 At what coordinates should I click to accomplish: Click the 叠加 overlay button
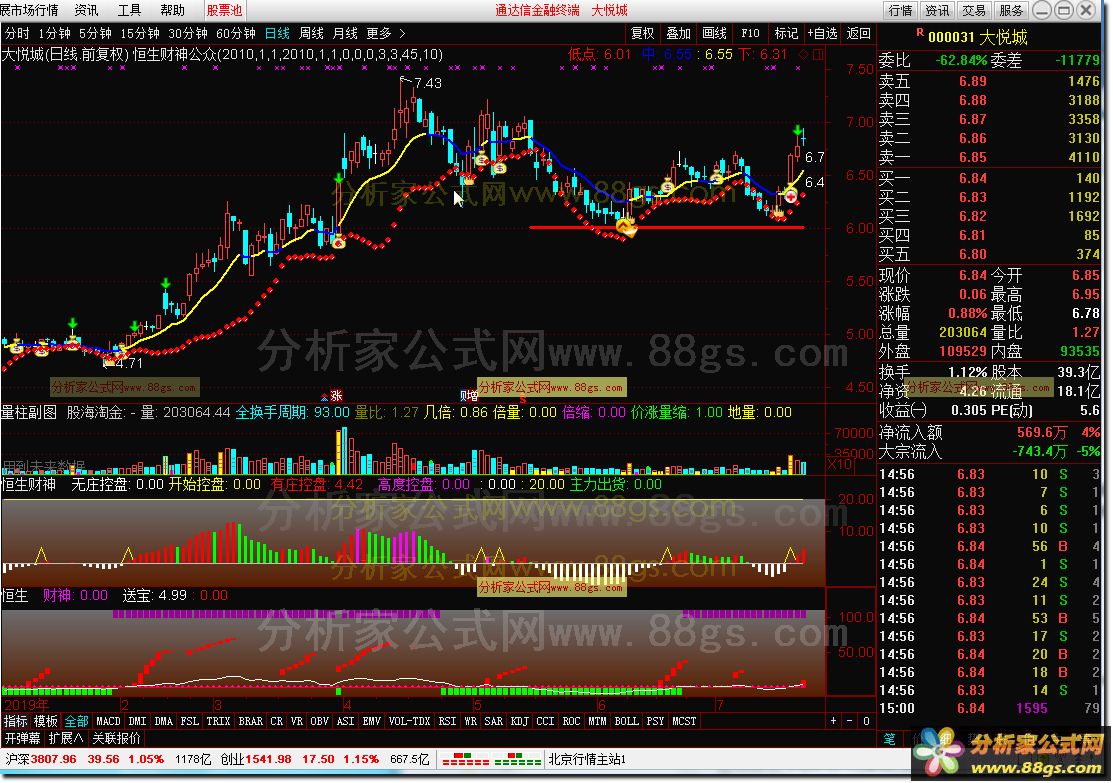click(x=679, y=33)
